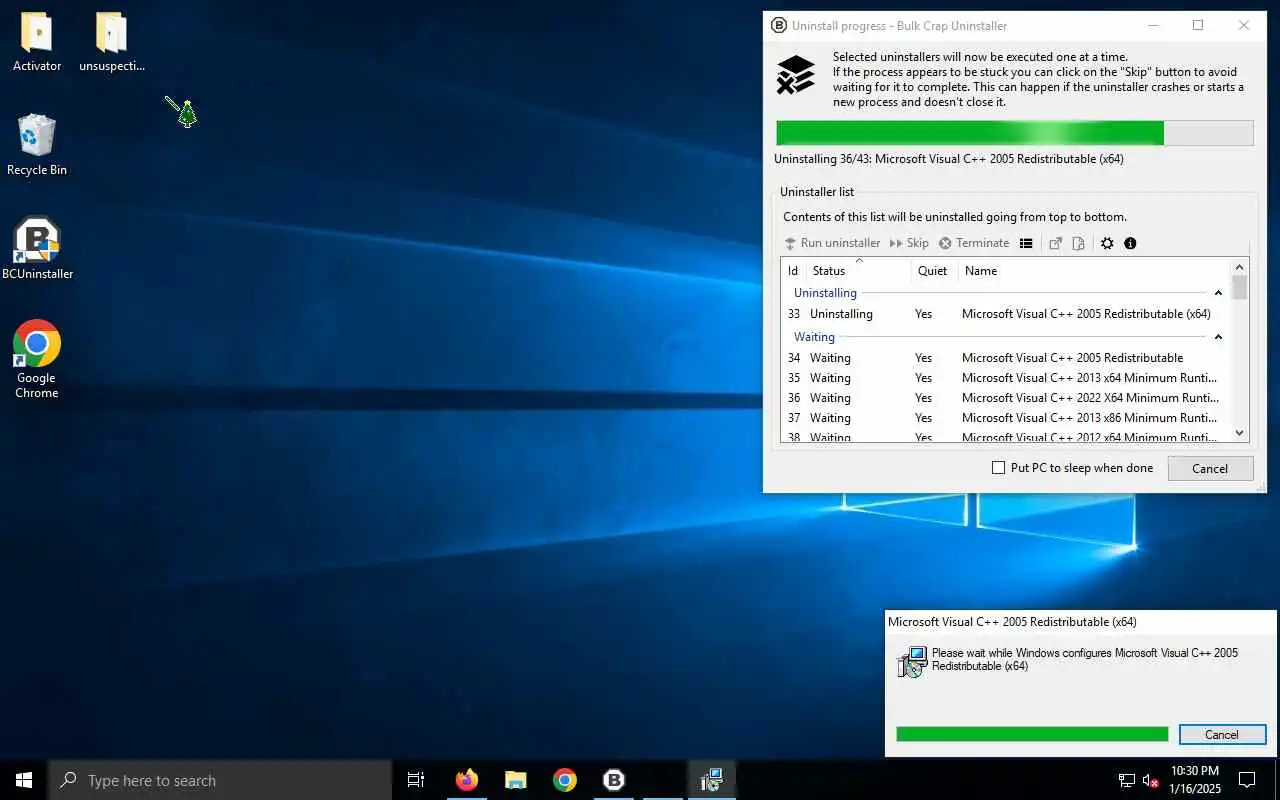Viewport: 1280px width, 800px height.
Task: Click the Bulk Crap Uninstaller overall progress bar
Action: coord(1014,133)
